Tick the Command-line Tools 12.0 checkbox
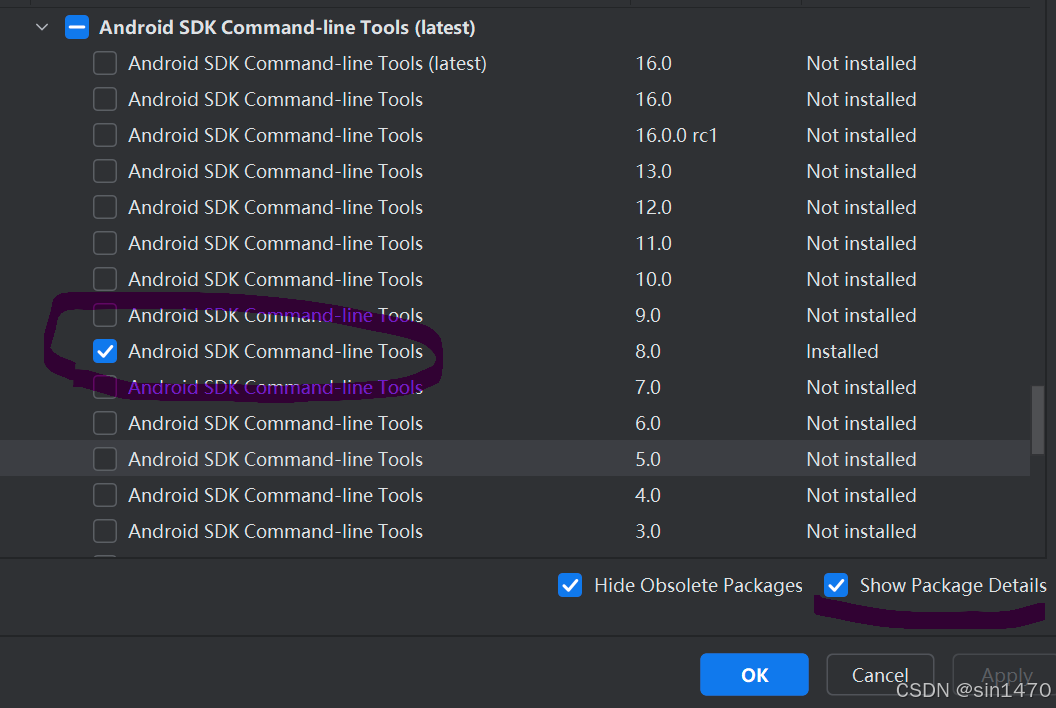 [x=105, y=207]
